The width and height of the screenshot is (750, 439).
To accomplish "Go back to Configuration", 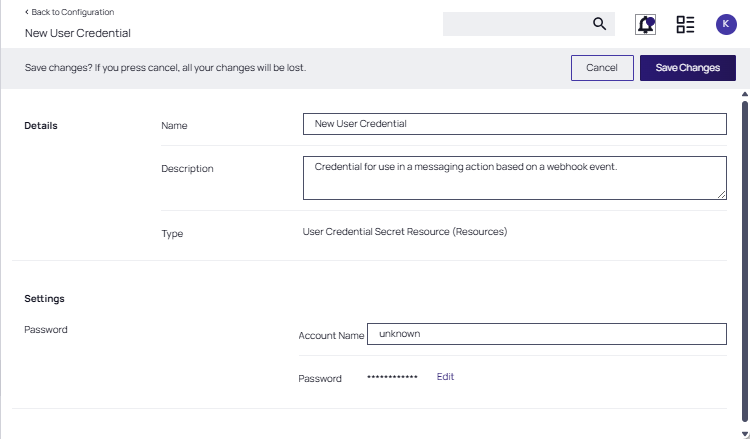I will (x=72, y=12).
